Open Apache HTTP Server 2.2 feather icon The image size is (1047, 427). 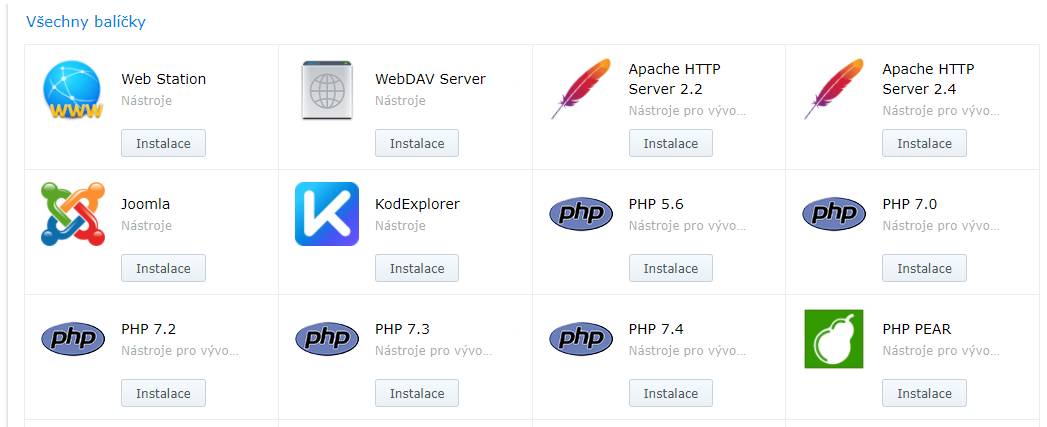(580, 89)
